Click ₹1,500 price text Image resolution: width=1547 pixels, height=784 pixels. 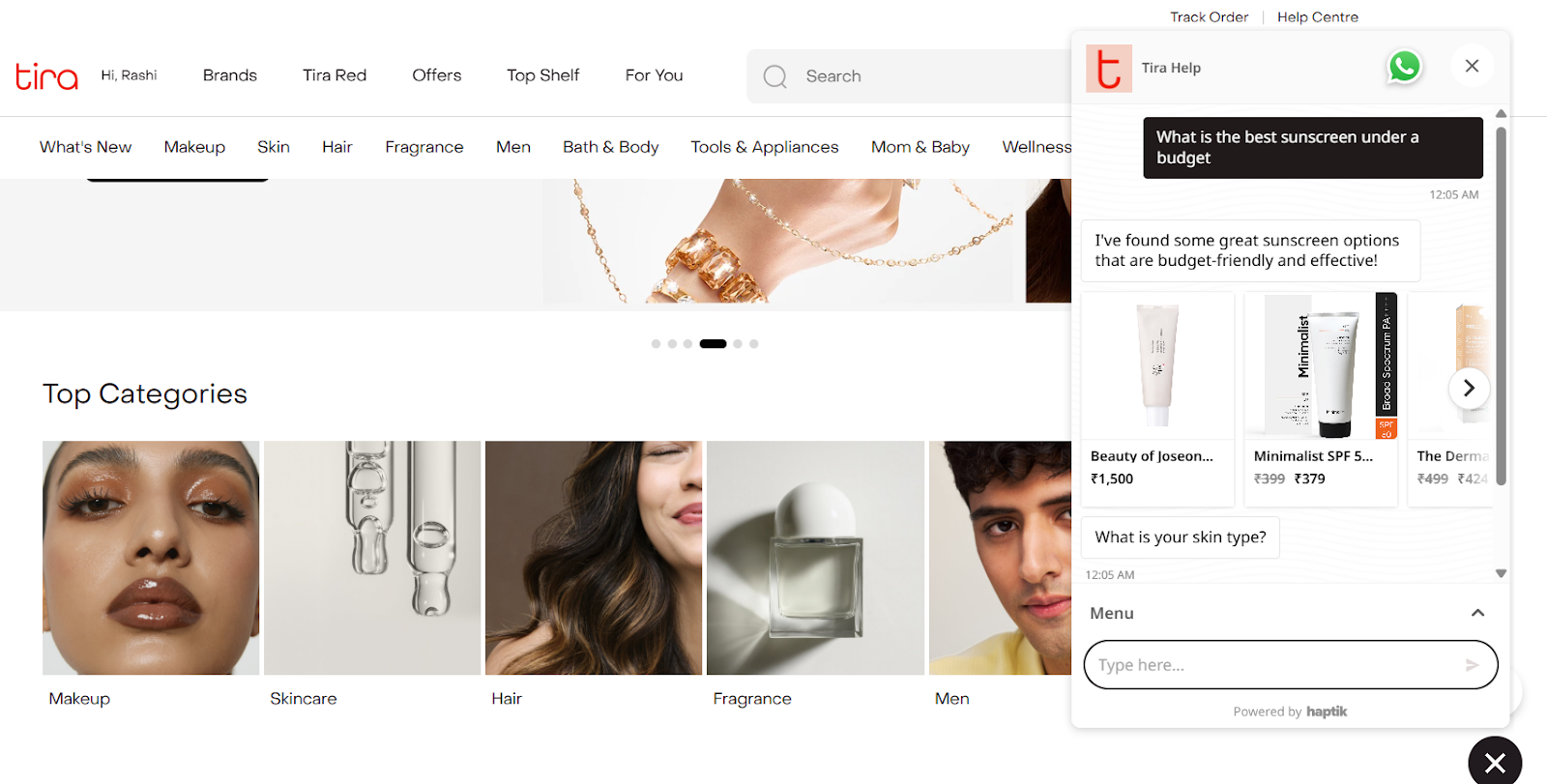point(1112,479)
